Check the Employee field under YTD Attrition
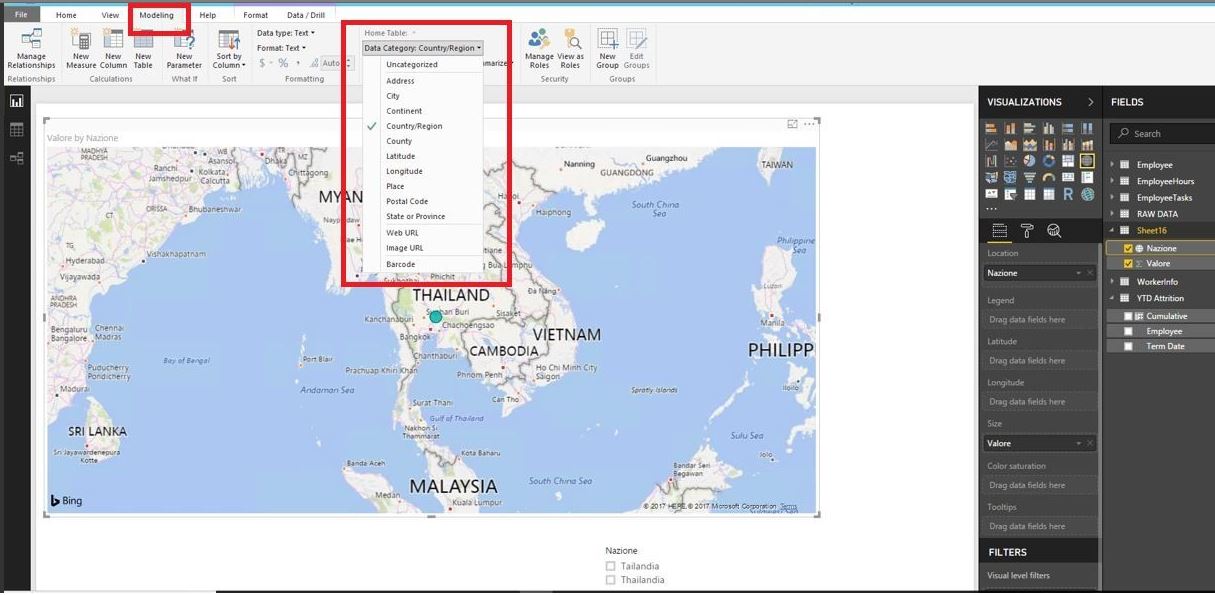1215x595 pixels. 1128,331
